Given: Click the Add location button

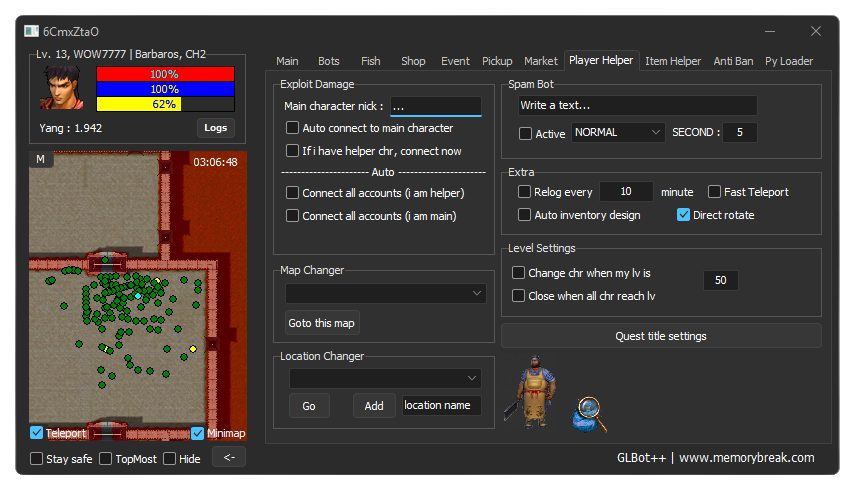Looking at the screenshot, I should coord(374,406).
